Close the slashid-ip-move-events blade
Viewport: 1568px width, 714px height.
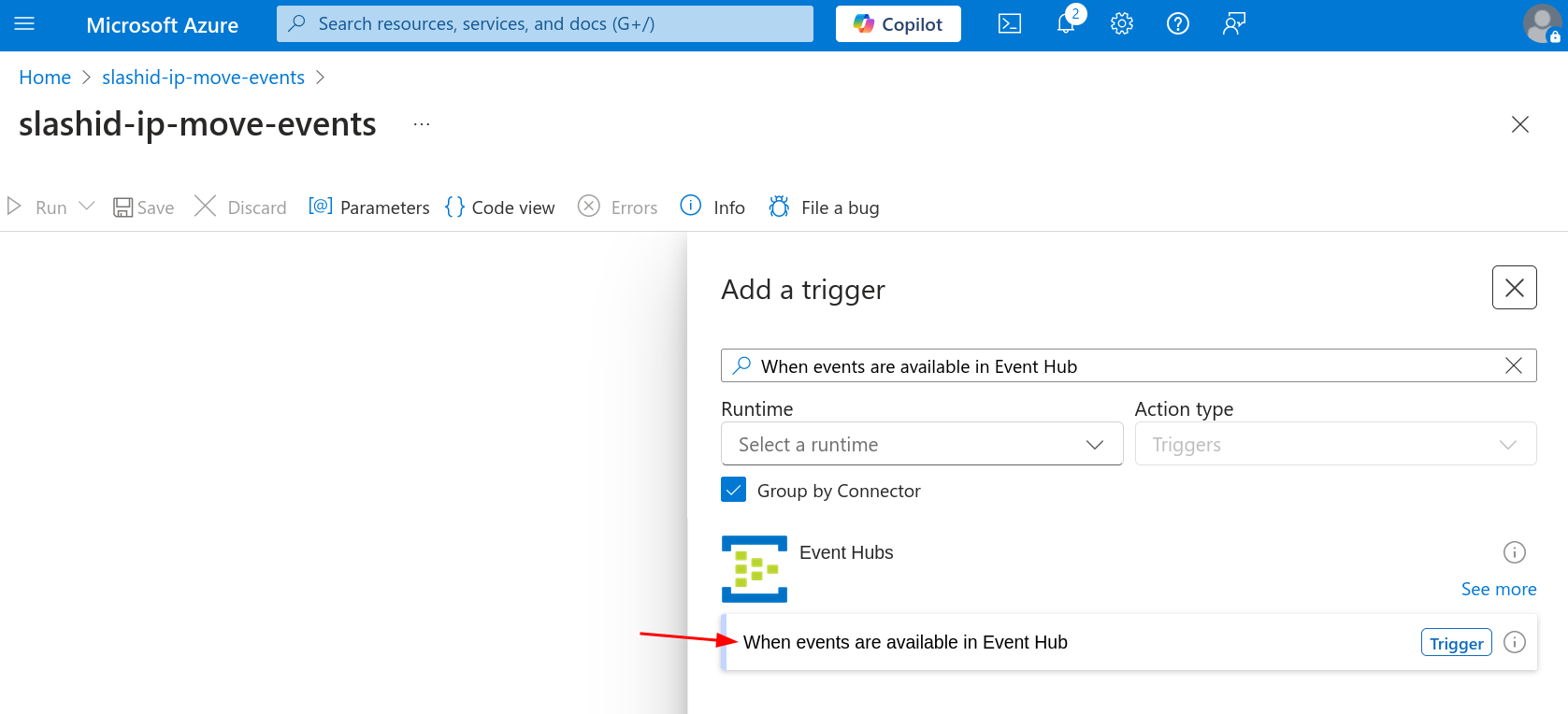point(1520,124)
